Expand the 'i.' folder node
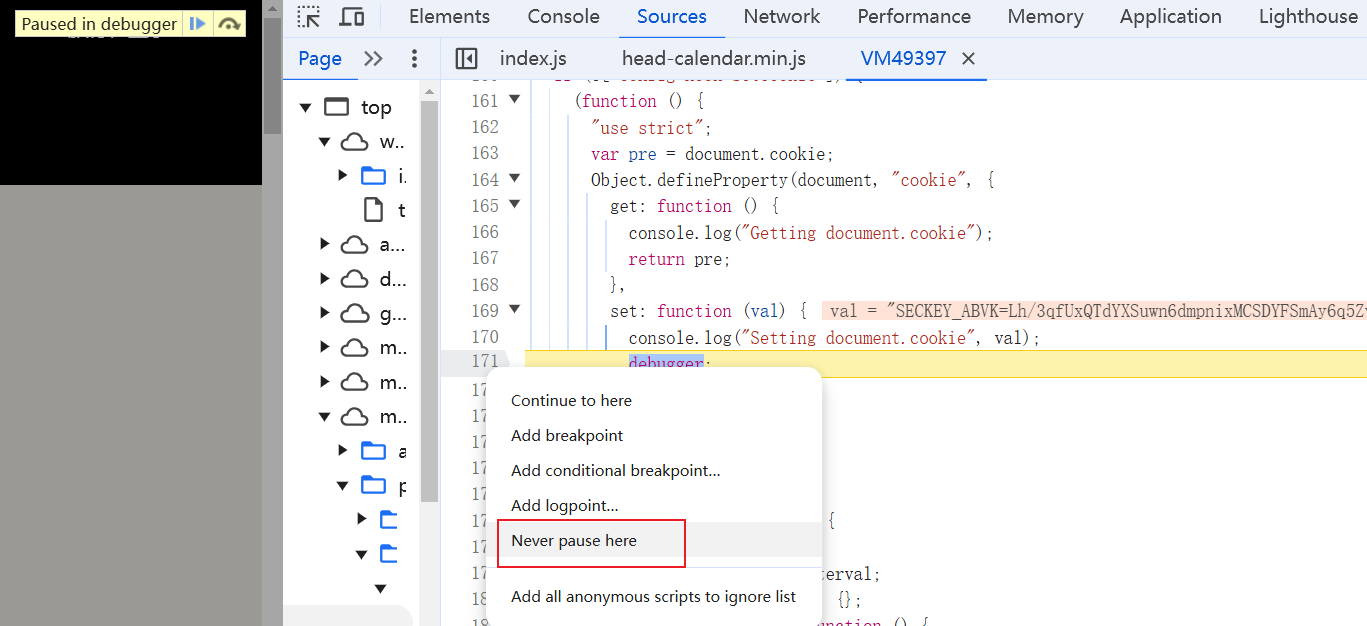 [x=343, y=176]
